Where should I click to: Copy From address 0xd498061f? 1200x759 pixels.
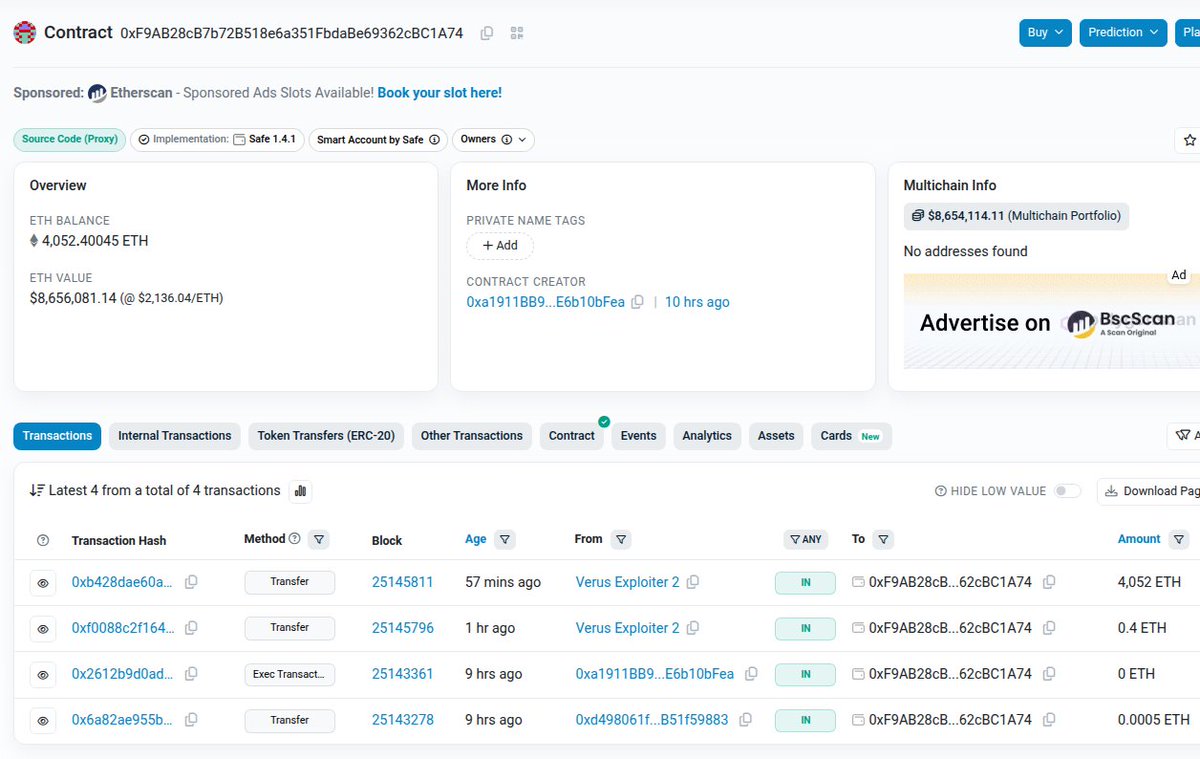(746, 720)
